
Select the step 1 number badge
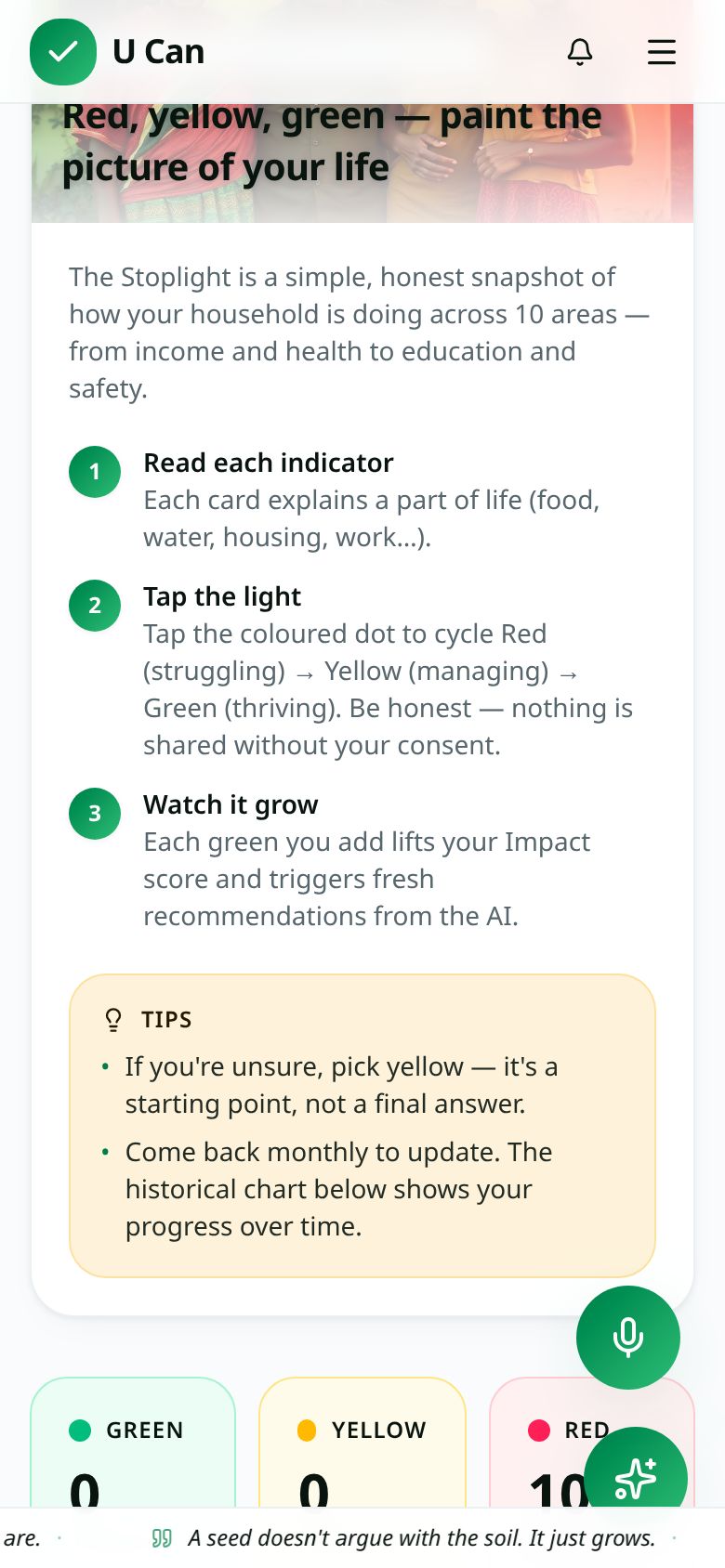pos(95,472)
